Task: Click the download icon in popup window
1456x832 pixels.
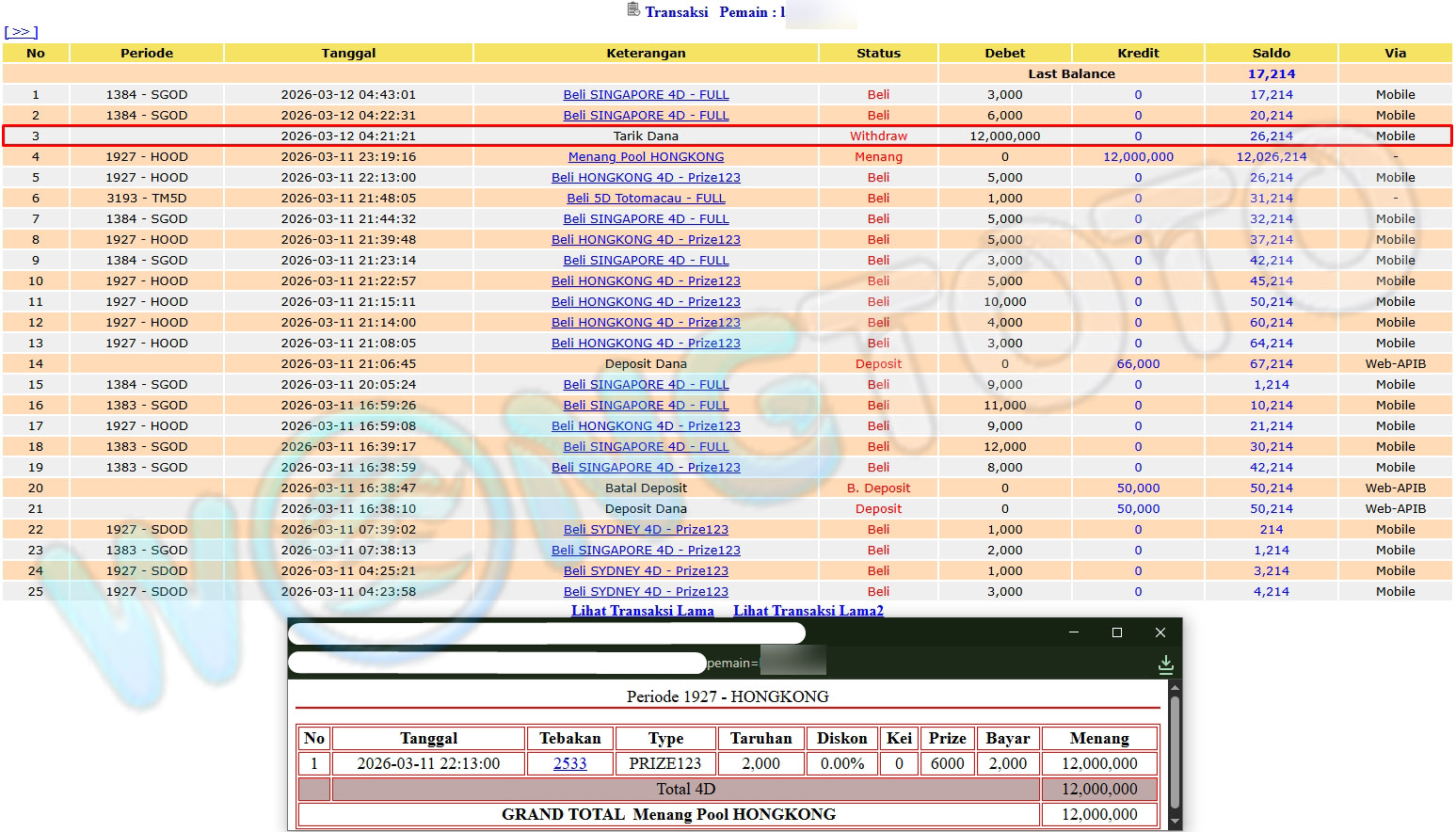Action: pyautogui.click(x=1165, y=664)
